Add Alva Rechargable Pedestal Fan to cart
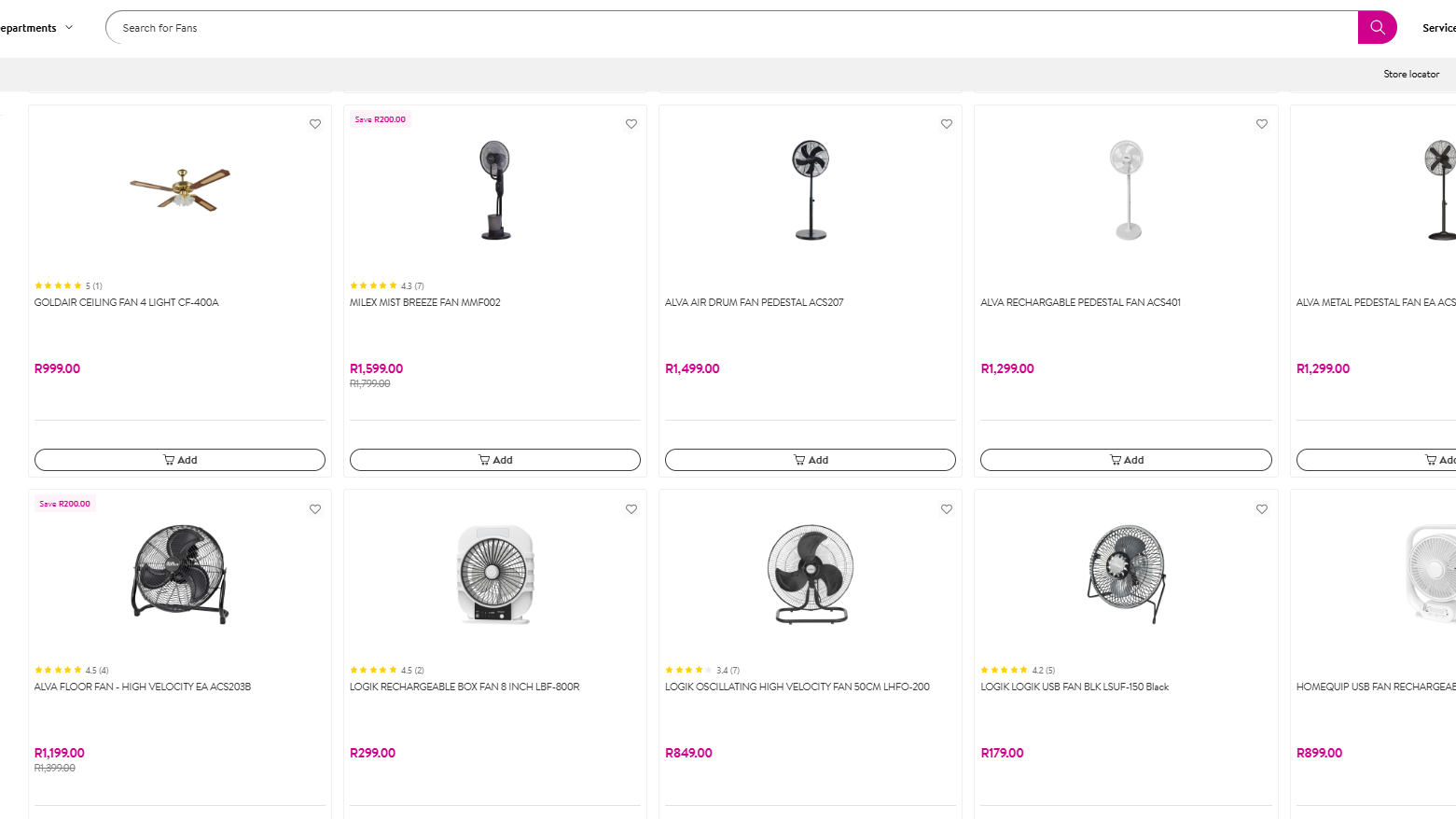This screenshot has width=1456, height=819. [x=1126, y=460]
